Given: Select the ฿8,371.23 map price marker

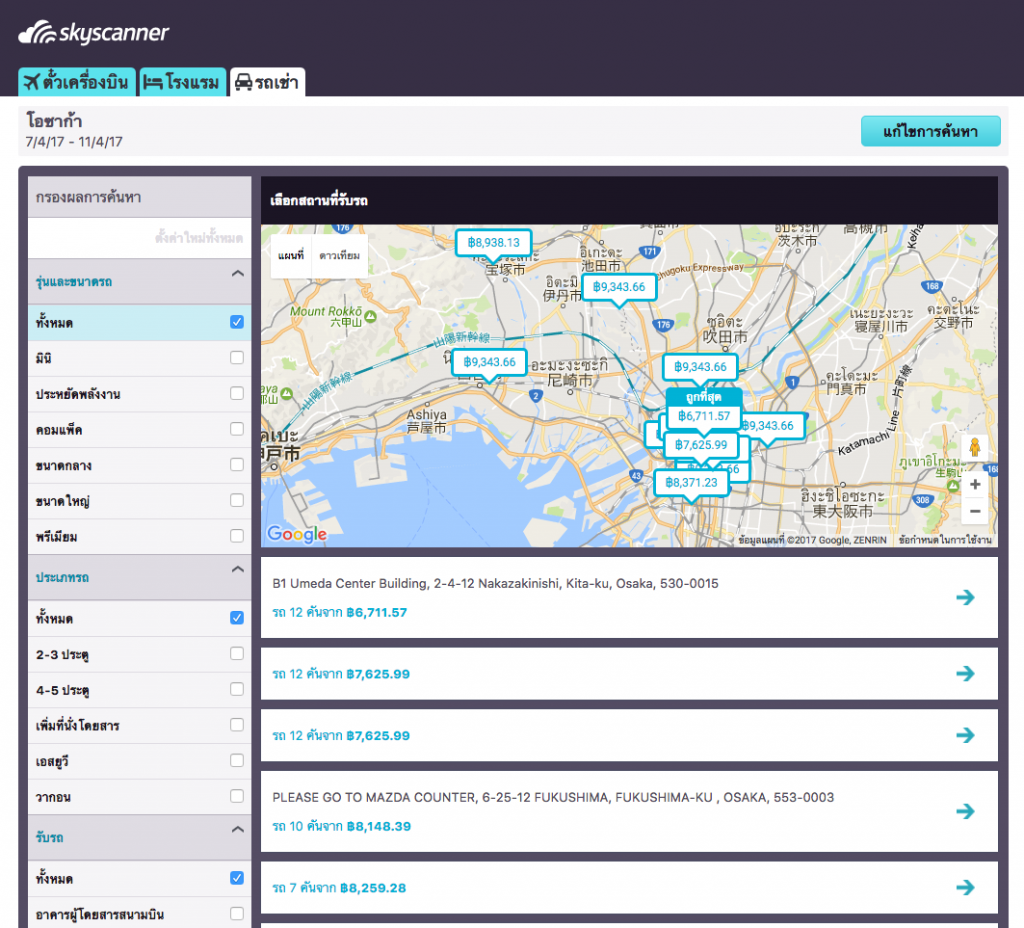Looking at the screenshot, I should pyautogui.click(x=690, y=482).
